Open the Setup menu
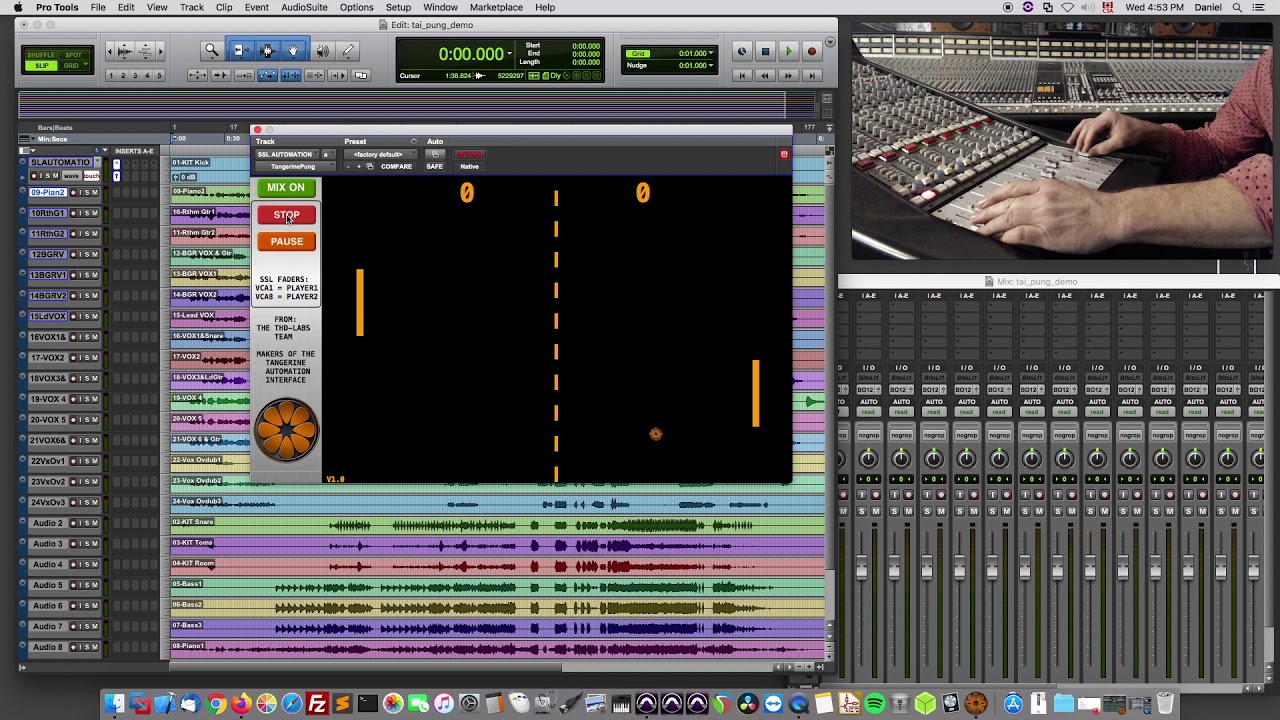Viewport: 1280px width, 720px height. 398,7
